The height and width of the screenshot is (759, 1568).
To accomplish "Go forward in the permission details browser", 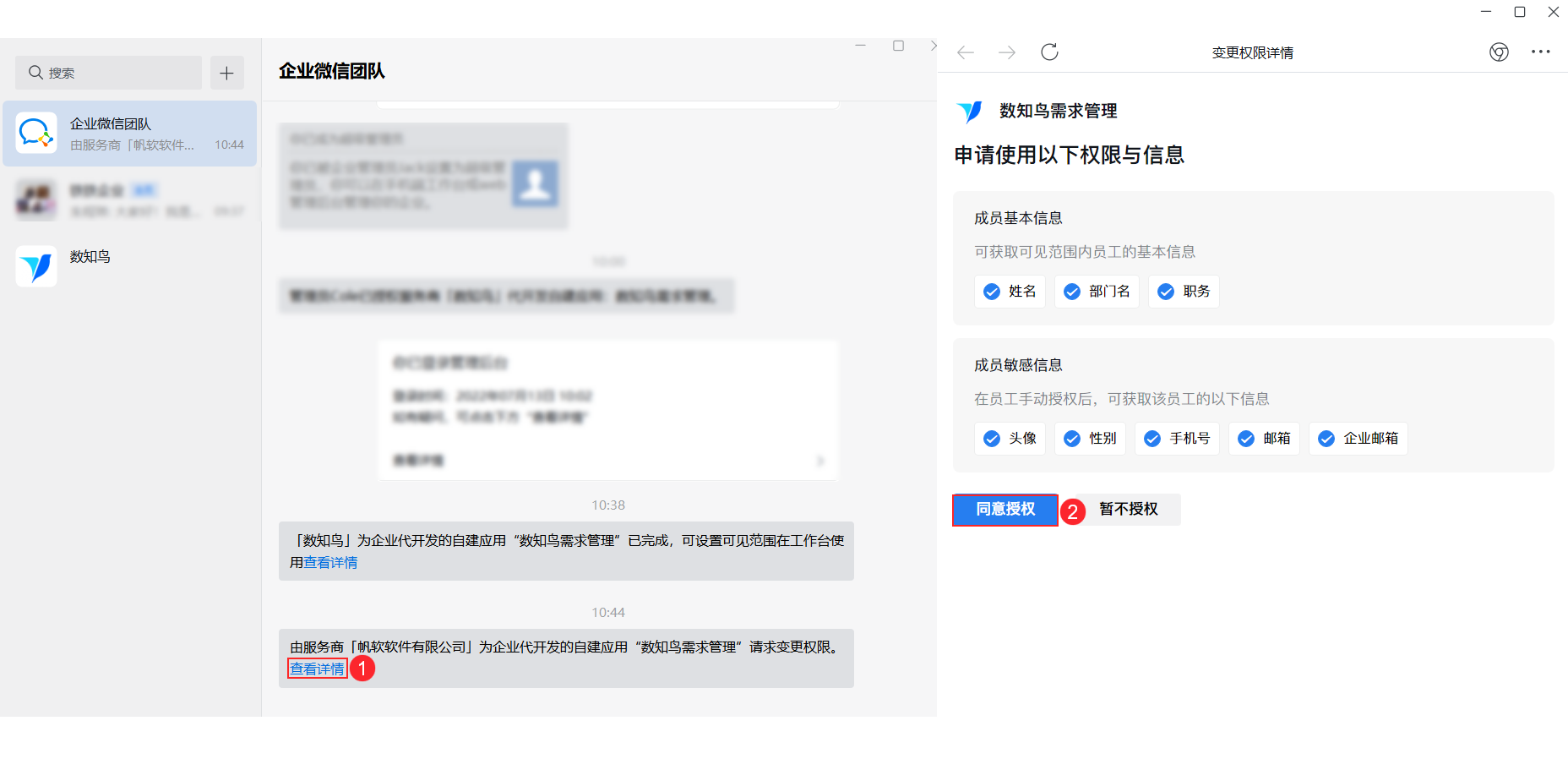I will (x=1007, y=52).
